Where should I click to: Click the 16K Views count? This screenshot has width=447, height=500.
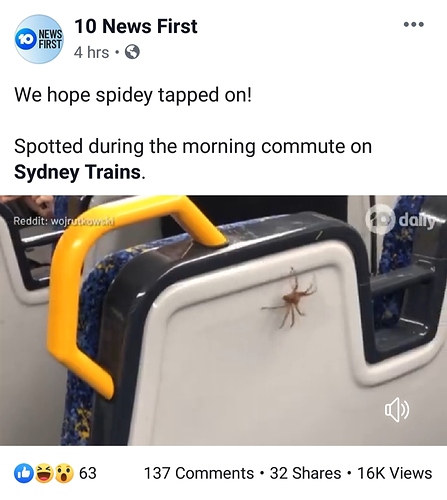click(395, 473)
